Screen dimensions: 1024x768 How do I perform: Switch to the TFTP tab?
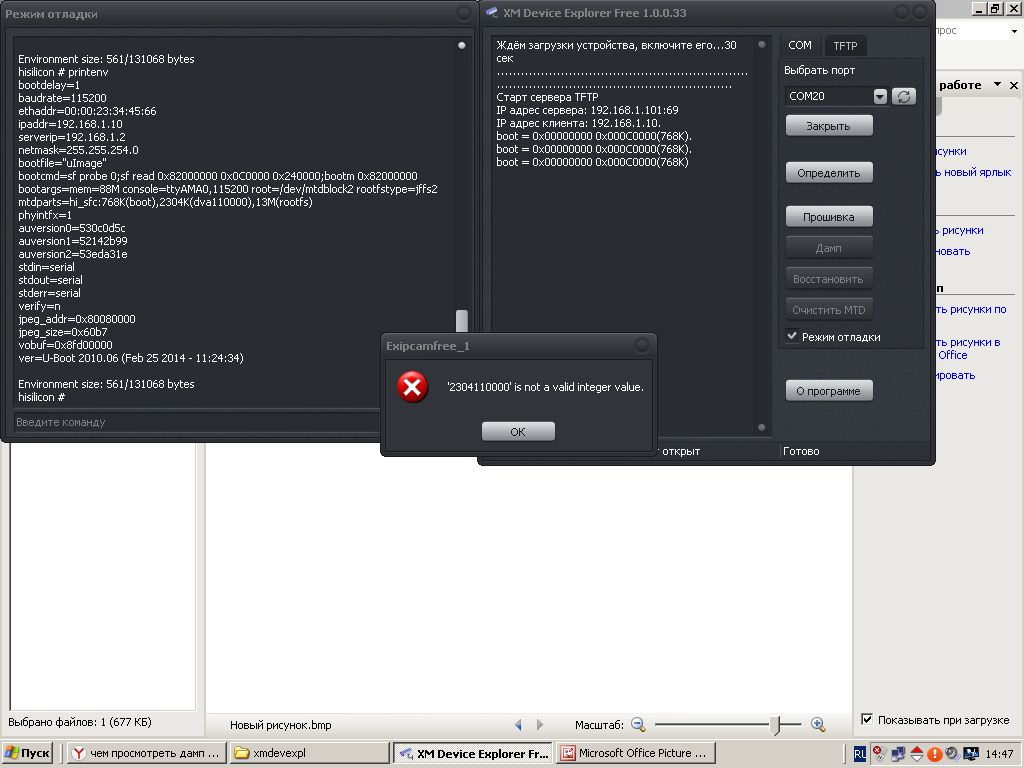click(x=845, y=46)
